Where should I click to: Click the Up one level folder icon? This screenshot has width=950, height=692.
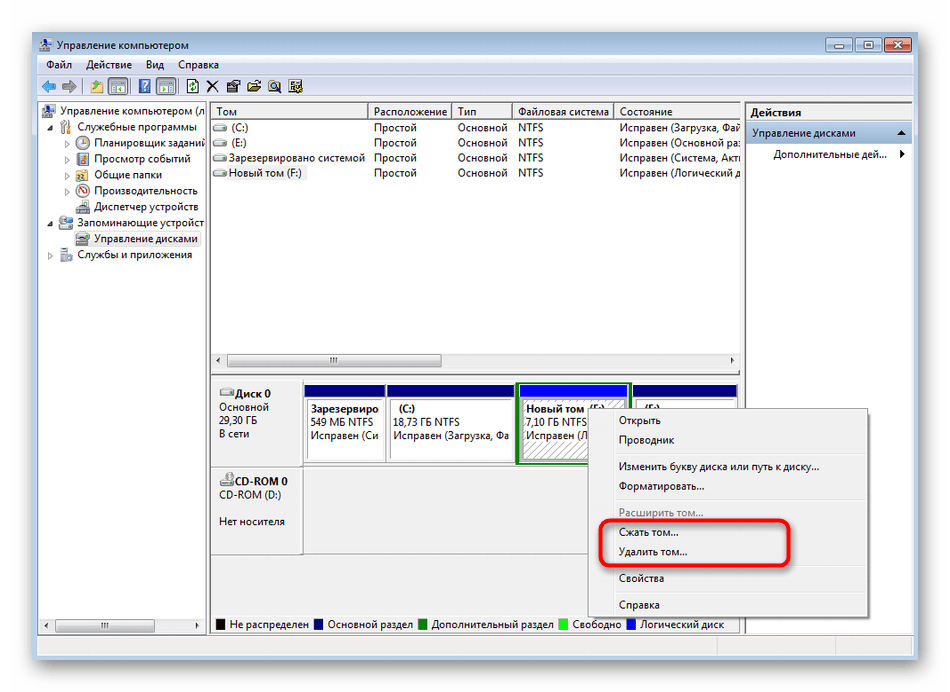97,86
